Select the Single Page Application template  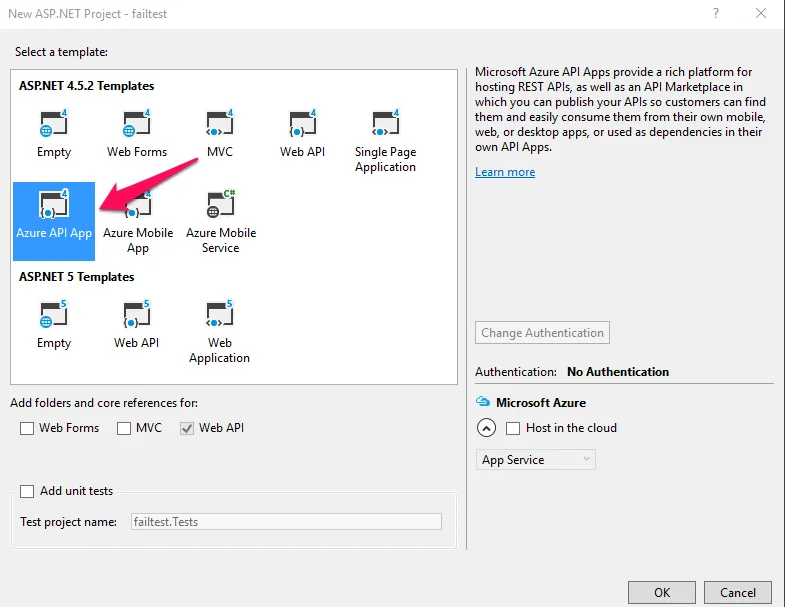(x=385, y=141)
